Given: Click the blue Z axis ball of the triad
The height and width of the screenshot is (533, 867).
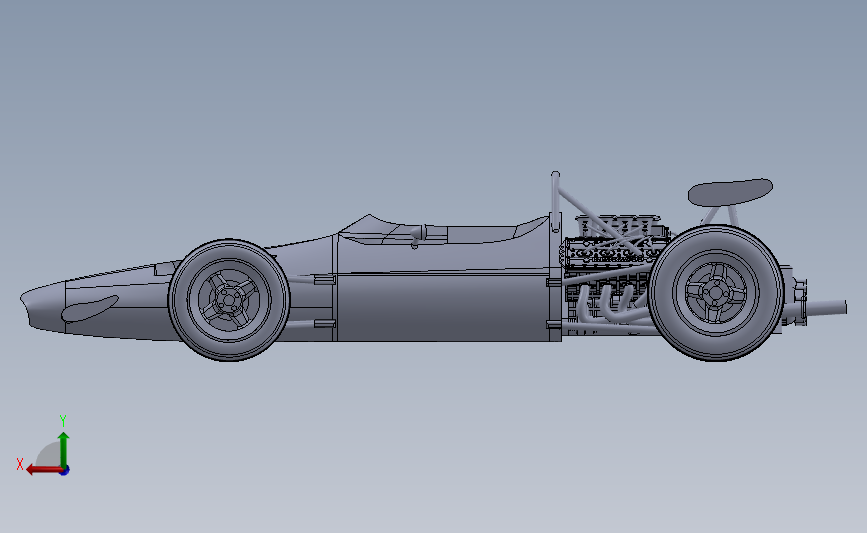Looking at the screenshot, I should coord(65,471).
